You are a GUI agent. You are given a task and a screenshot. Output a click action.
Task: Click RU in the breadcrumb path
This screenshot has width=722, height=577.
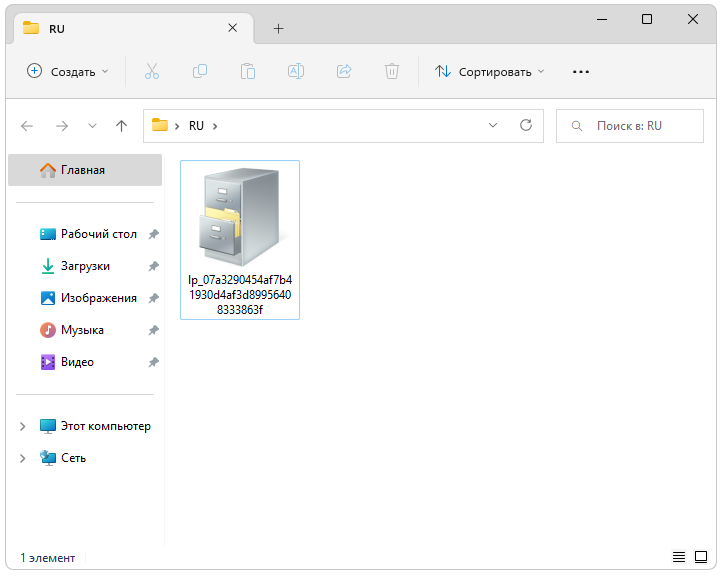pyautogui.click(x=196, y=126)
